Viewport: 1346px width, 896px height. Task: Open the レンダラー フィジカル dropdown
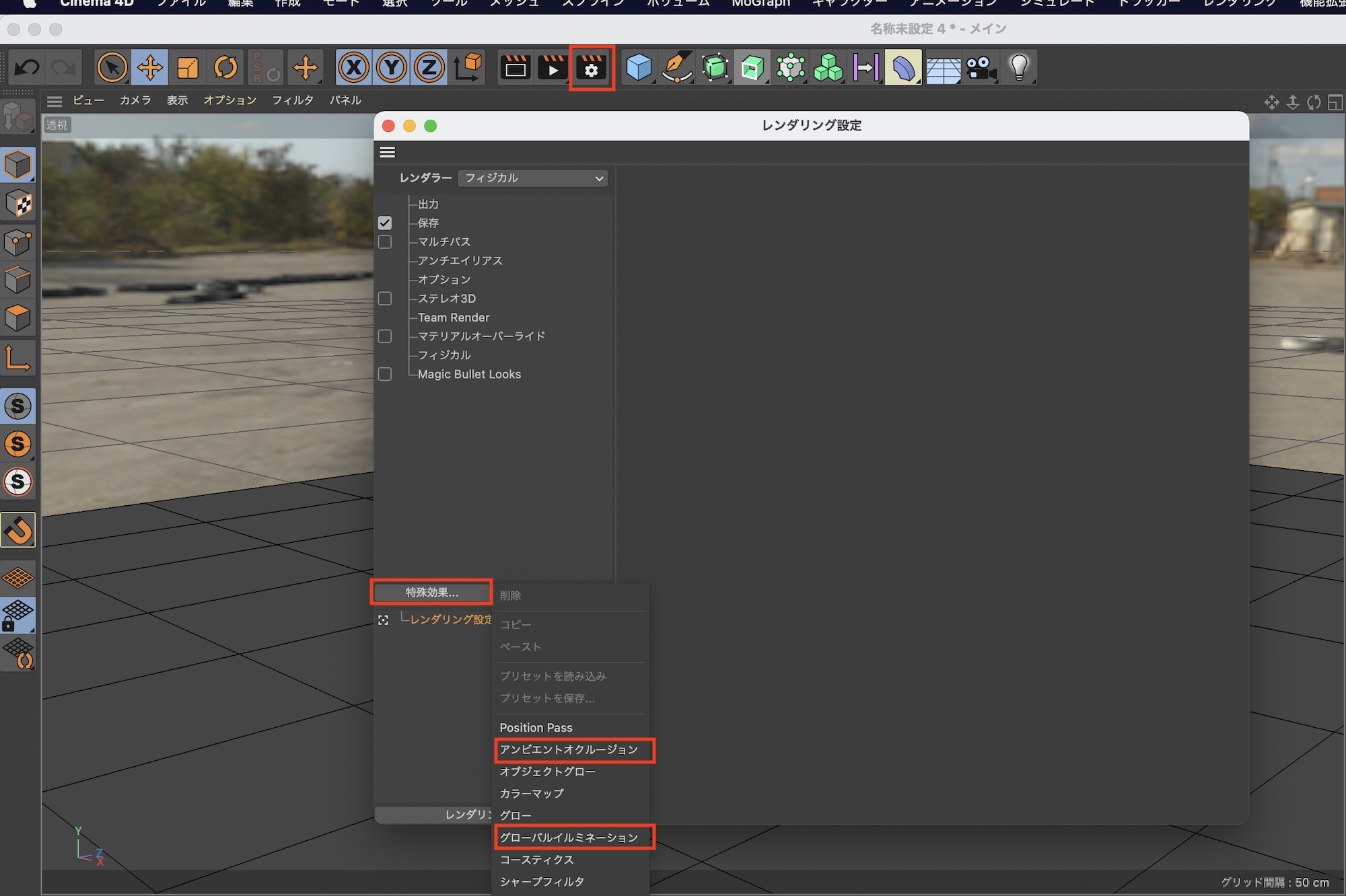[x=532, y=178]
